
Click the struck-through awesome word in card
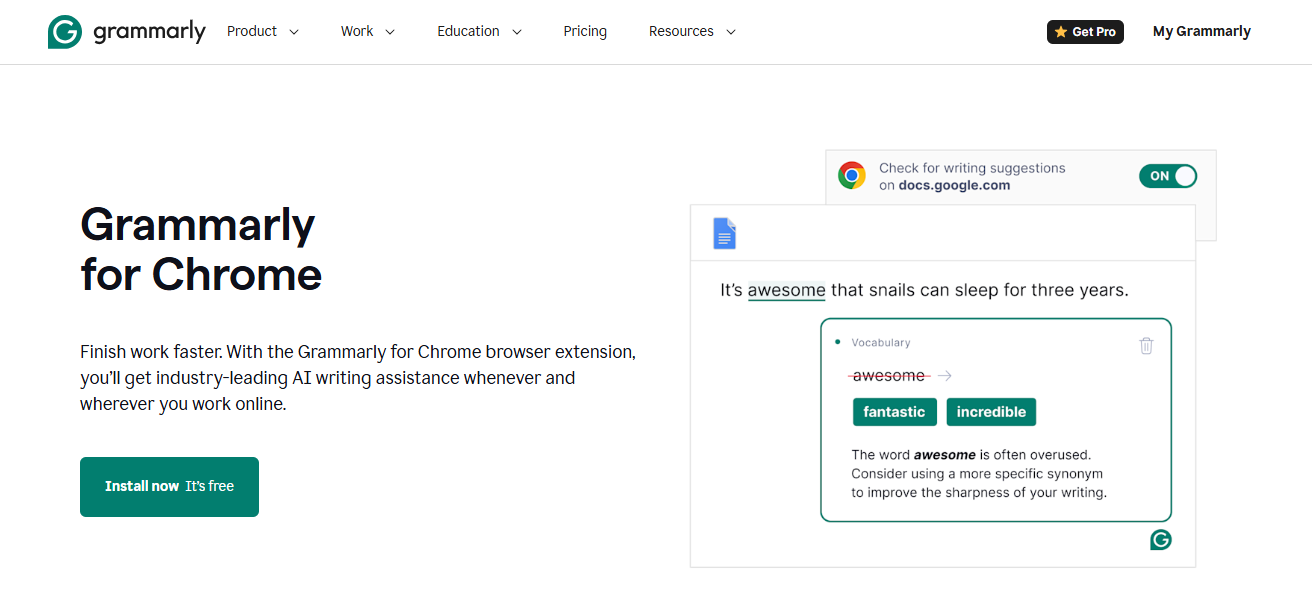[889, 376]
